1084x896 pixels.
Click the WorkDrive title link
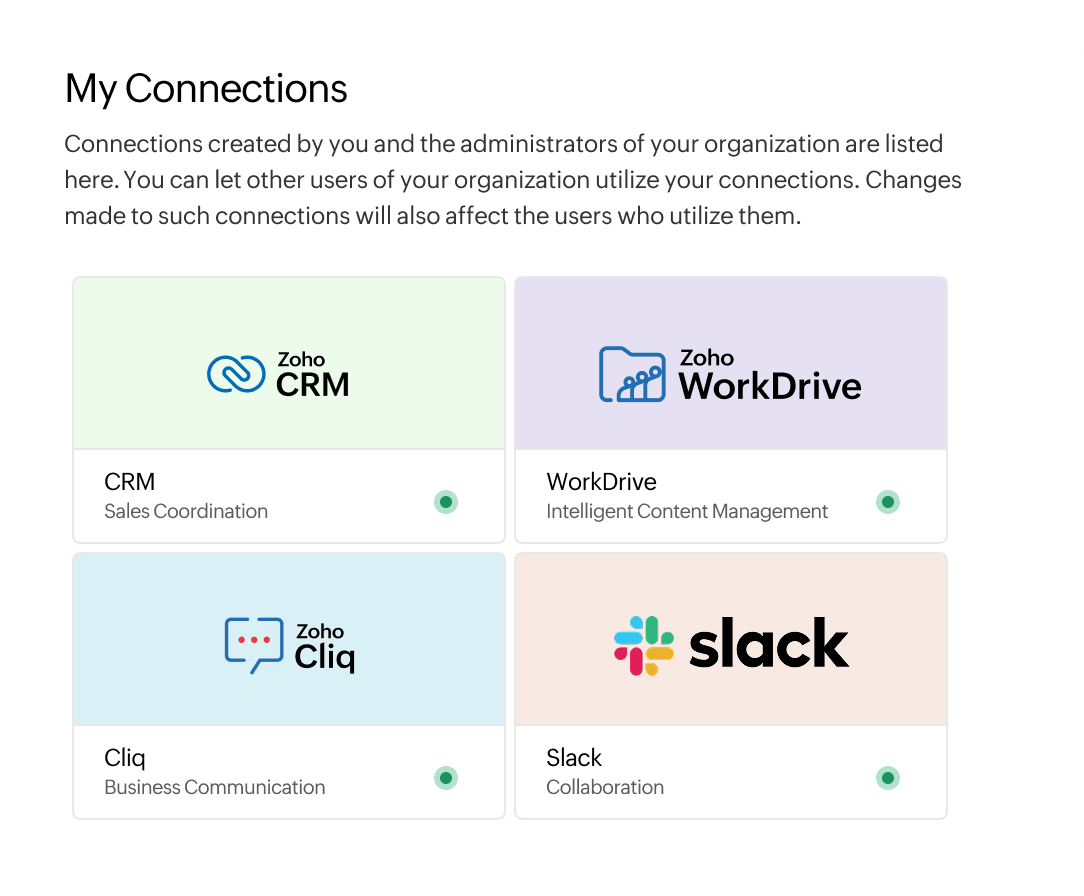601,481
